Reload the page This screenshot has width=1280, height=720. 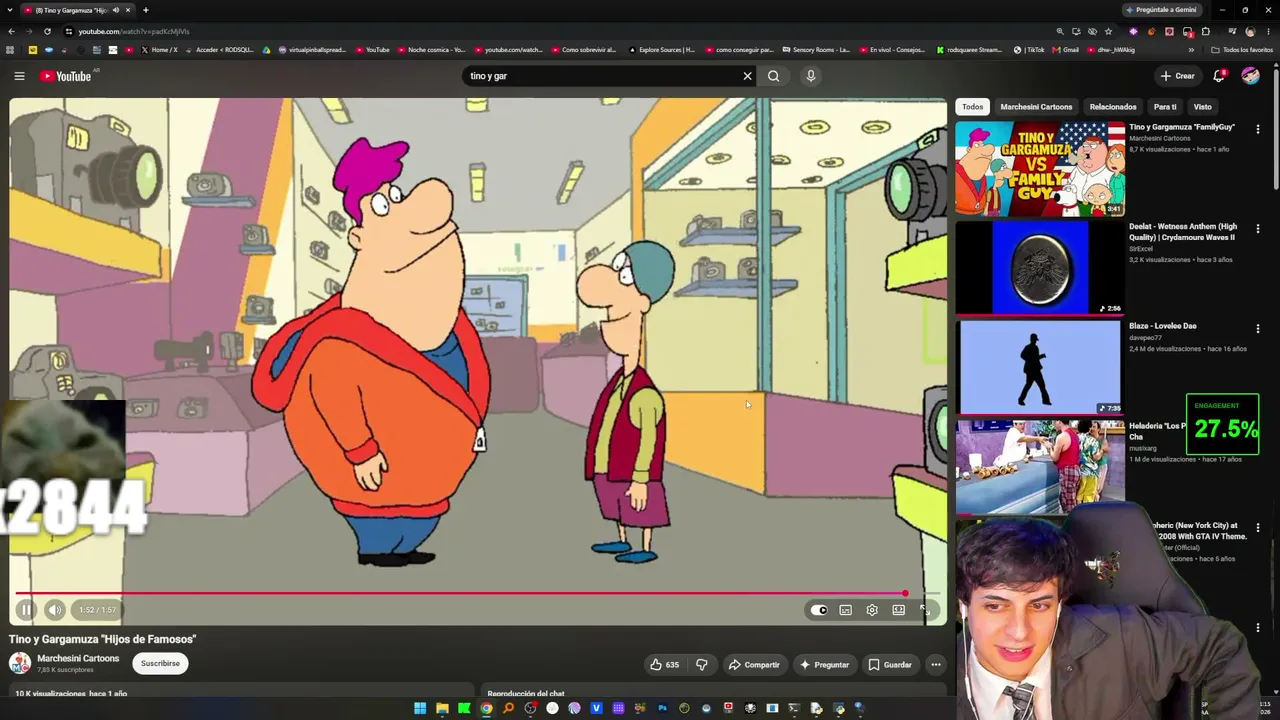[47, 31]
